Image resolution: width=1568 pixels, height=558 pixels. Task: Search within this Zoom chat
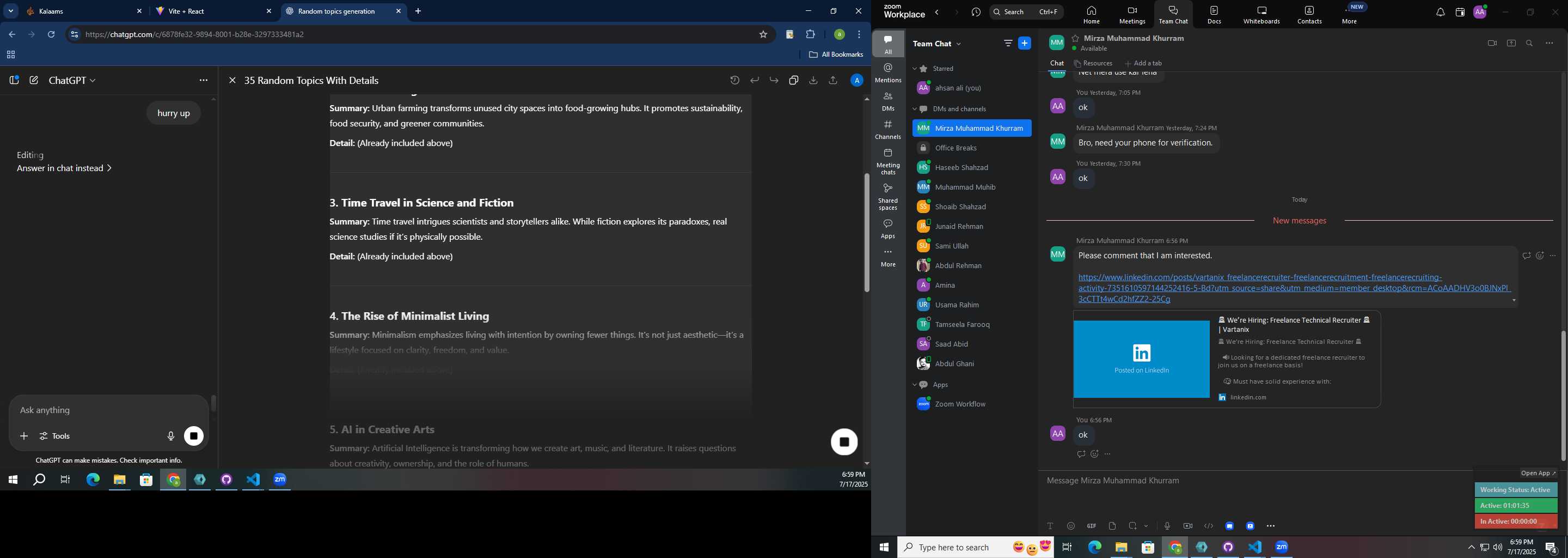1530,43
